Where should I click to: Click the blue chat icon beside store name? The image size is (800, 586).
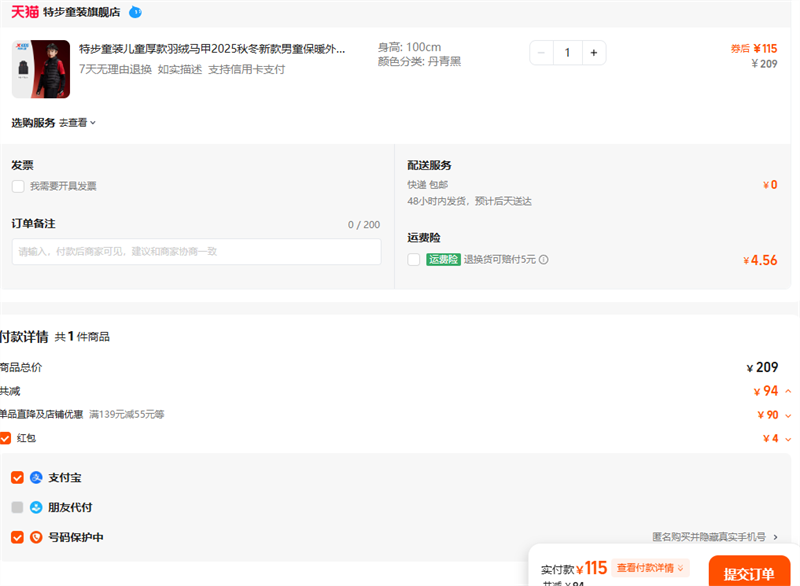click(135, 12)
